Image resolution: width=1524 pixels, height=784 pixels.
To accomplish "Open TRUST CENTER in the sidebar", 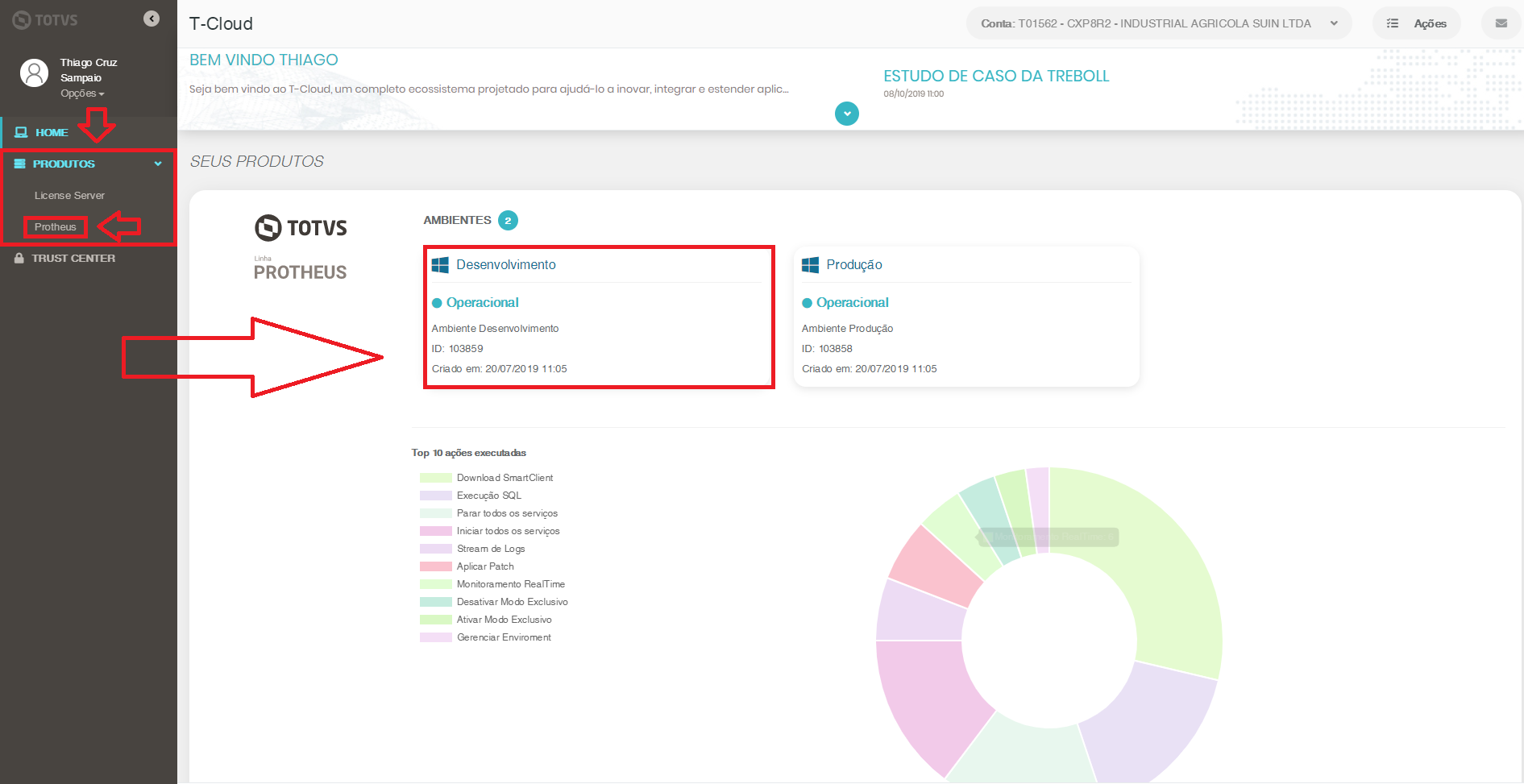I will point(73,258).
